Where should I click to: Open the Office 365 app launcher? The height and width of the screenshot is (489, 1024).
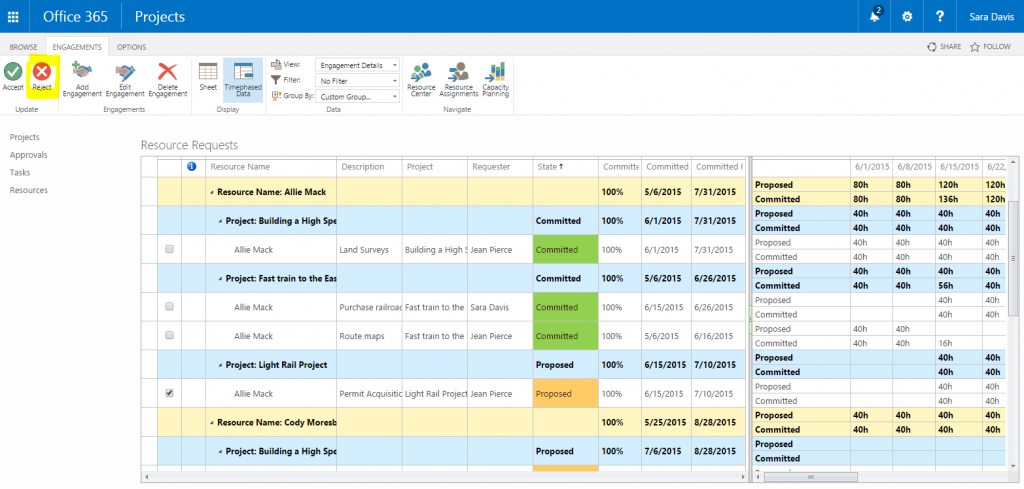(14, 17)
